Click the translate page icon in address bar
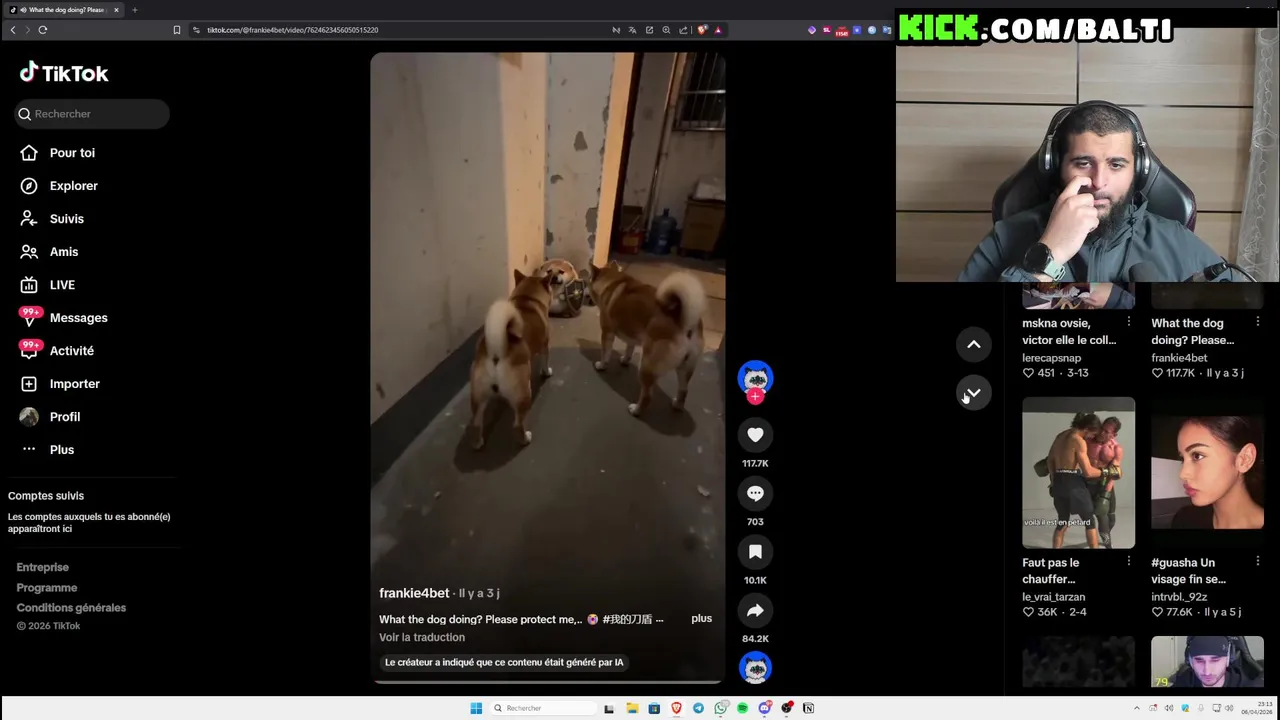This screenshot has width=1280, height=720. (632, 30)
